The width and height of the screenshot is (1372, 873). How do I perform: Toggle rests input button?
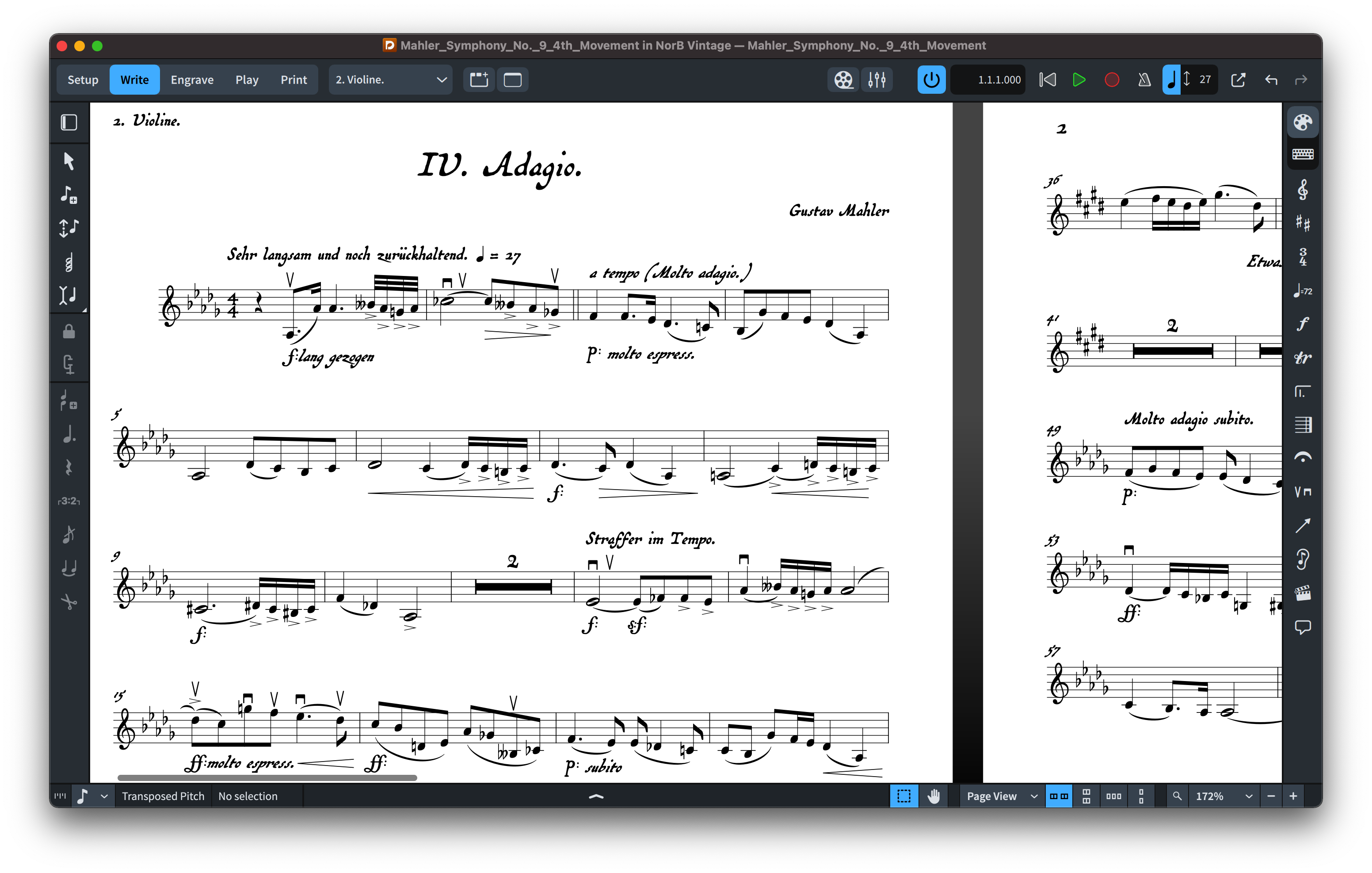(69, 467)
